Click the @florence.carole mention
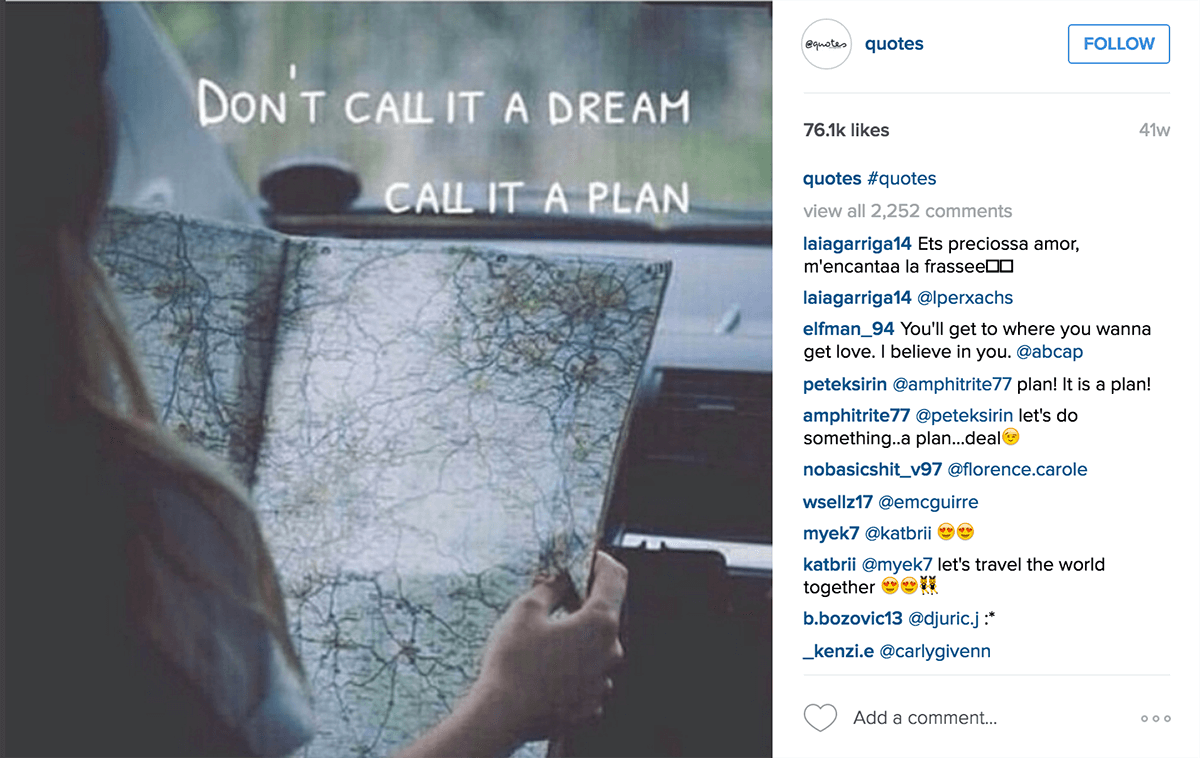Viewport: 1200px width, 758px height. point(1017,470)
